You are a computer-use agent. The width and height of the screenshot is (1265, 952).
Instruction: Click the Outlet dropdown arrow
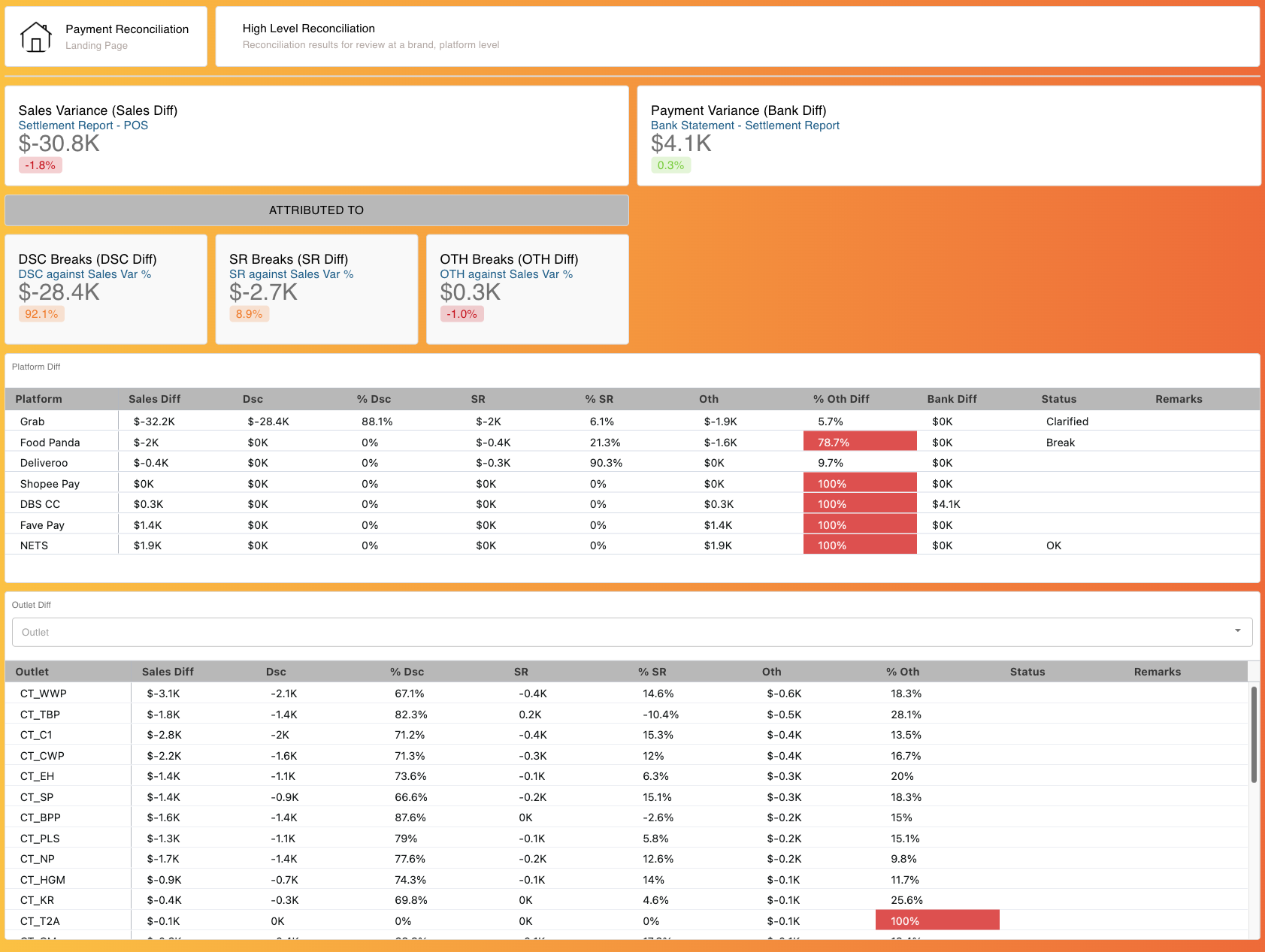tap(1237, 631)
